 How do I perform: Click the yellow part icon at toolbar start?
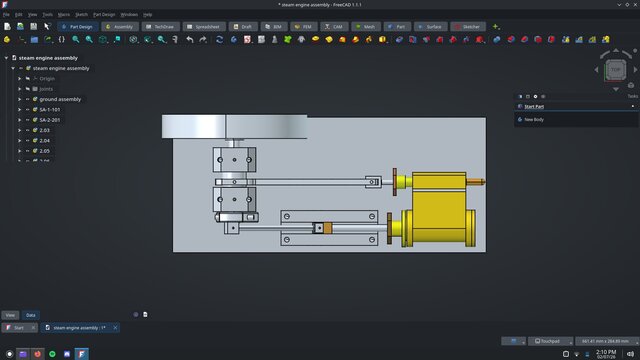click(x=7, y=40)
